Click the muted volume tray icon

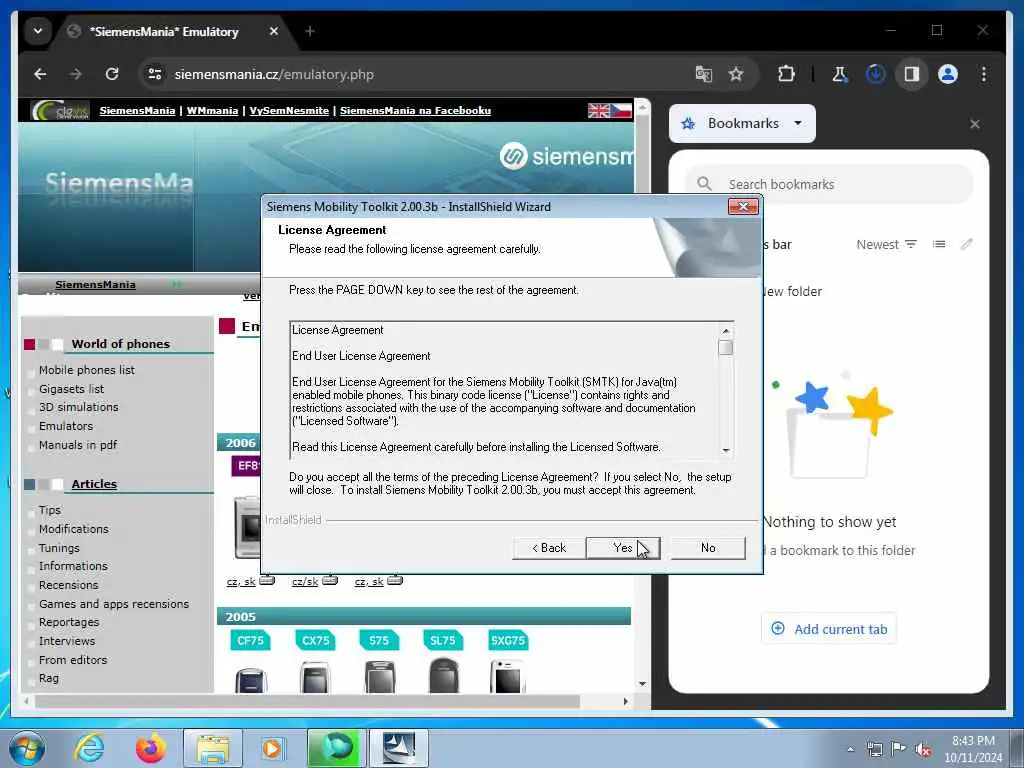[923, 750]
